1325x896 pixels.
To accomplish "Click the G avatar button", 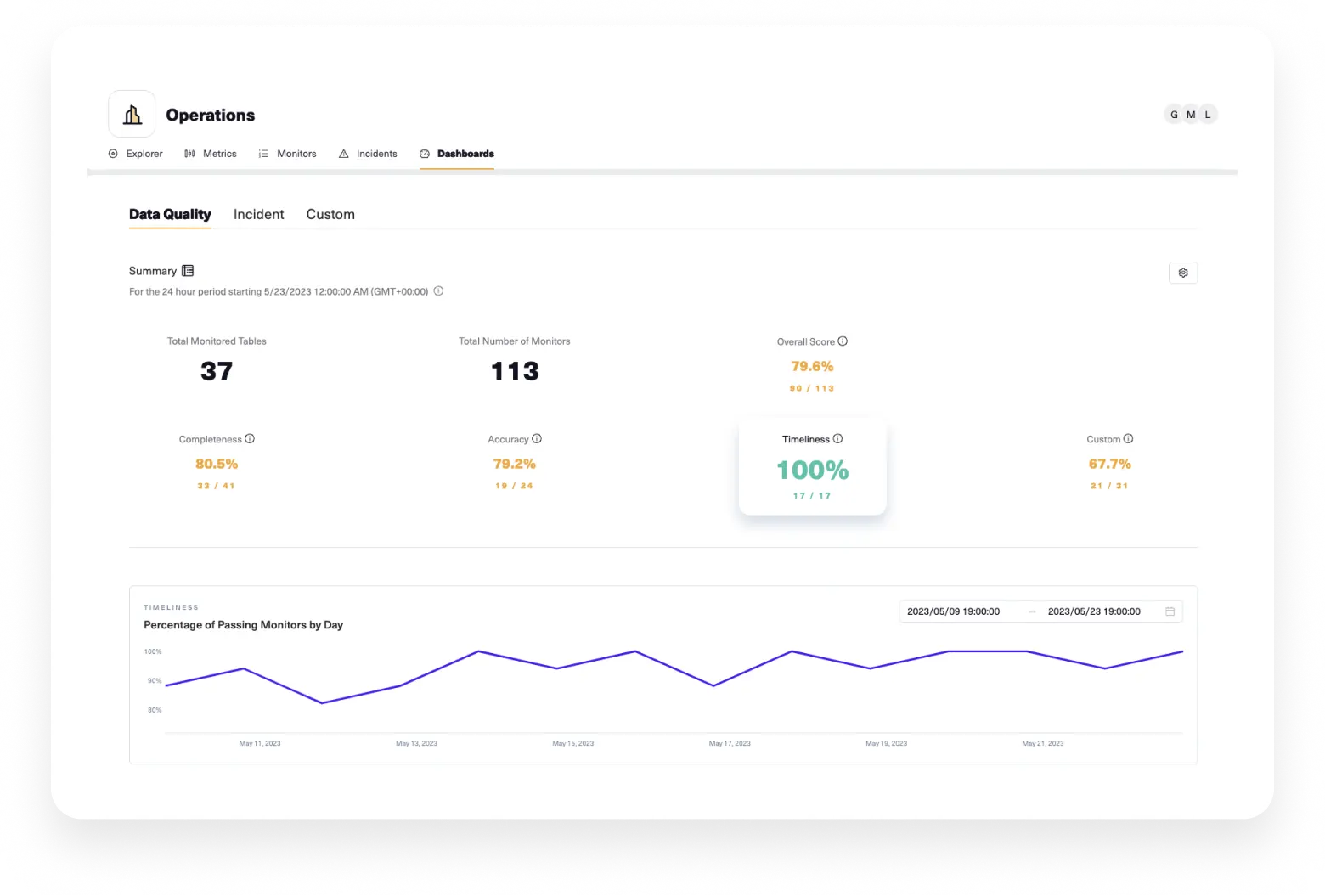I will point(1174,114).
